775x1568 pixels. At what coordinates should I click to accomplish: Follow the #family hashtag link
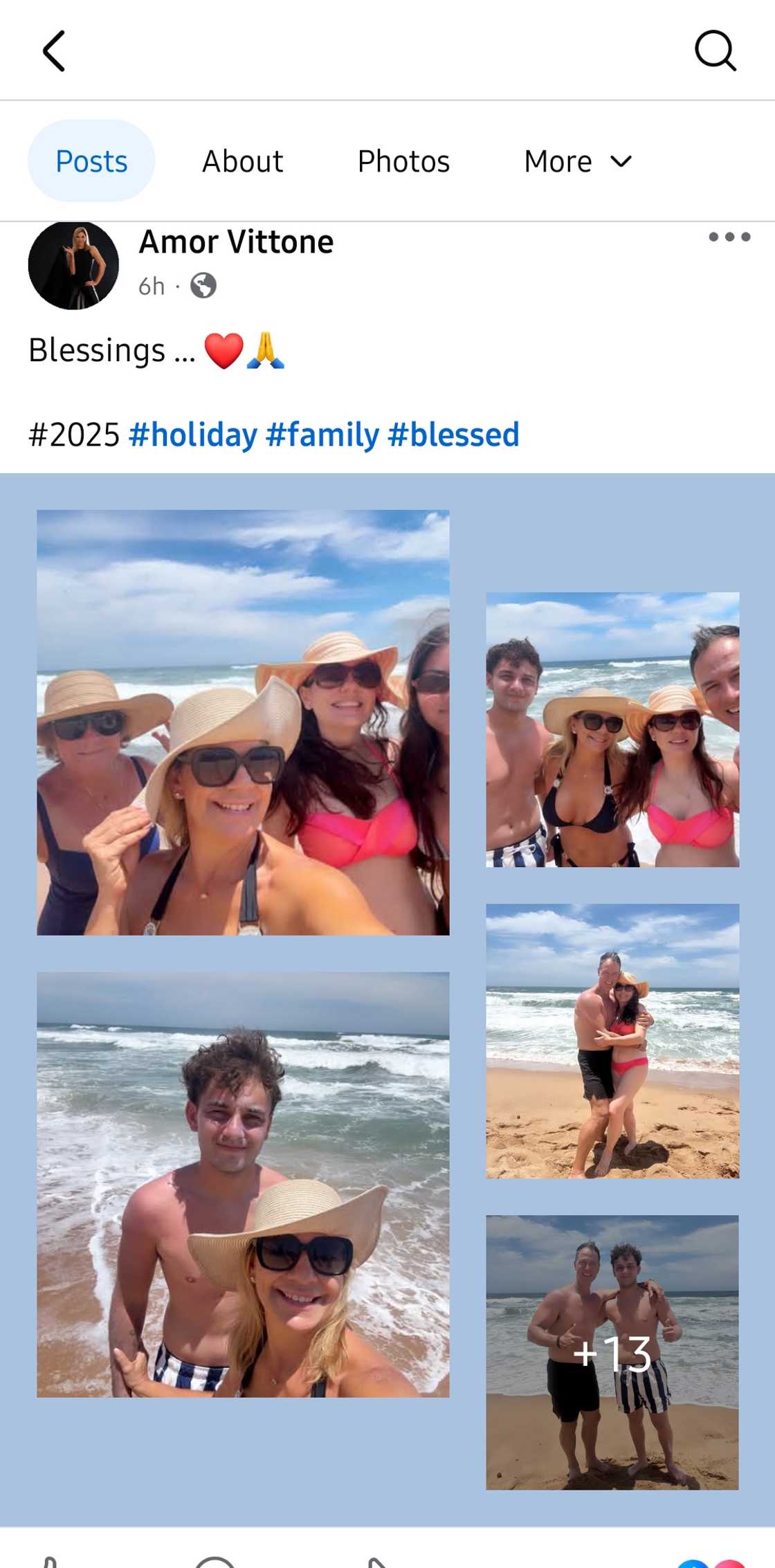[x=322, y=435]
